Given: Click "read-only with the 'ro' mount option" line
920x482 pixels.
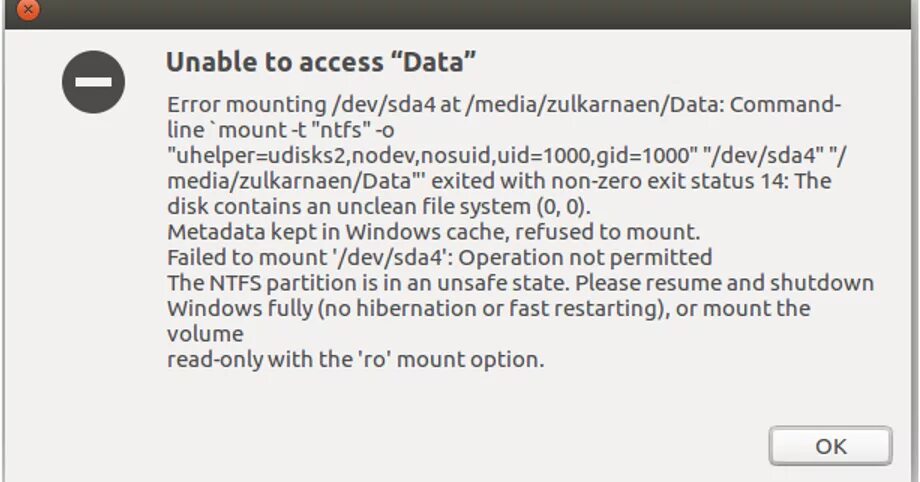Looking at the screenshot, I should tap(355, 359).
